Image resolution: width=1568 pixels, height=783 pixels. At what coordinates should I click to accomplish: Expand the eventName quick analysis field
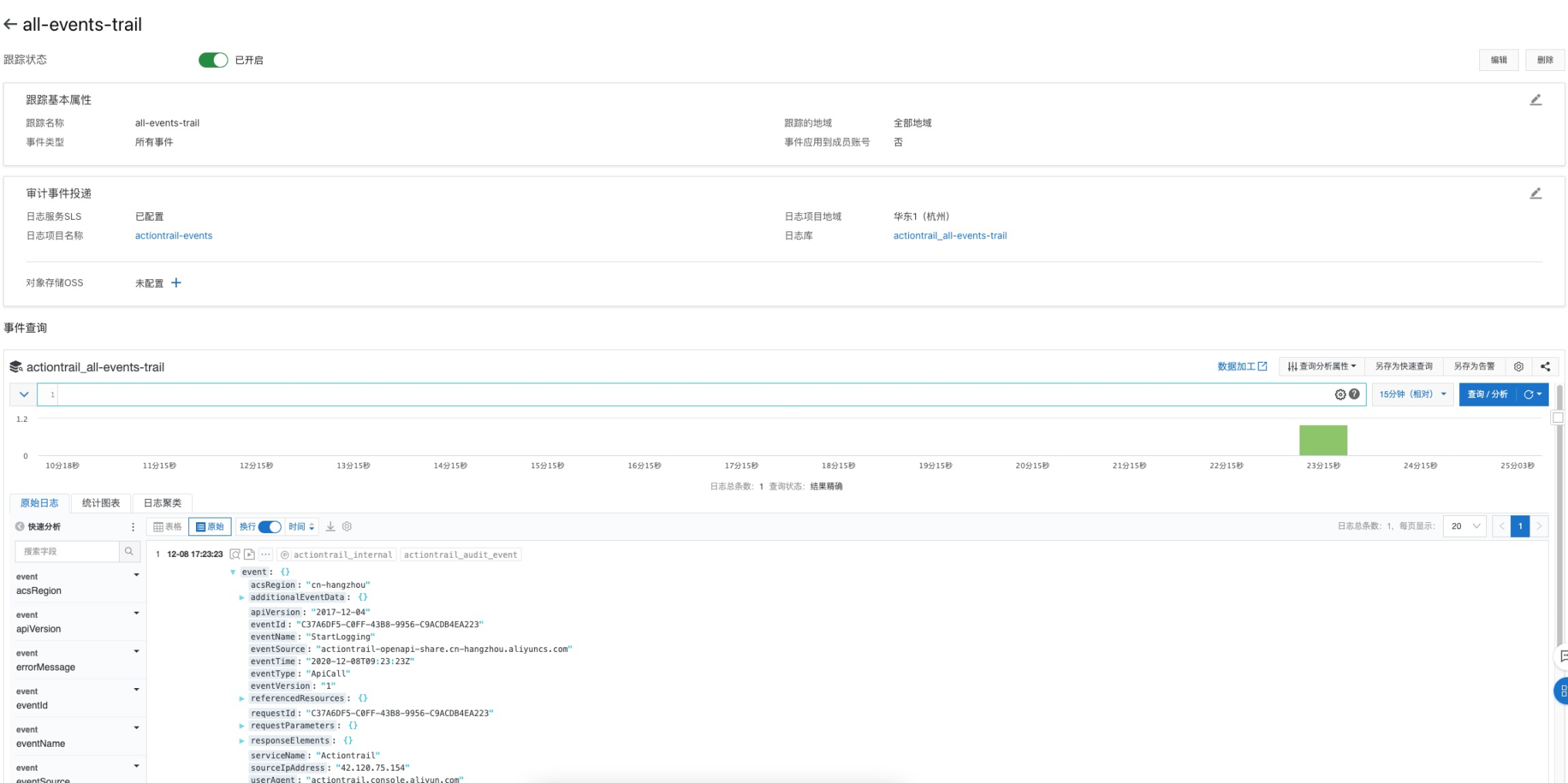coord(137,728)
